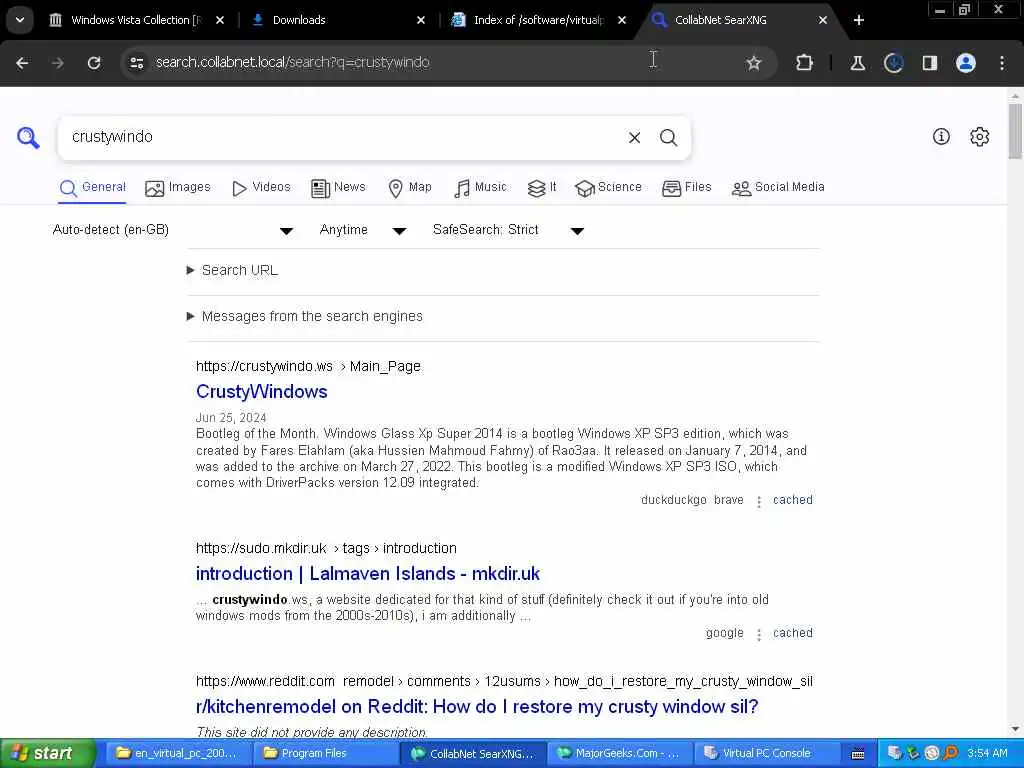Image resolution: width=1024 pixels, height=768 pixels.
Task: Reload the page
Action: 94,63
